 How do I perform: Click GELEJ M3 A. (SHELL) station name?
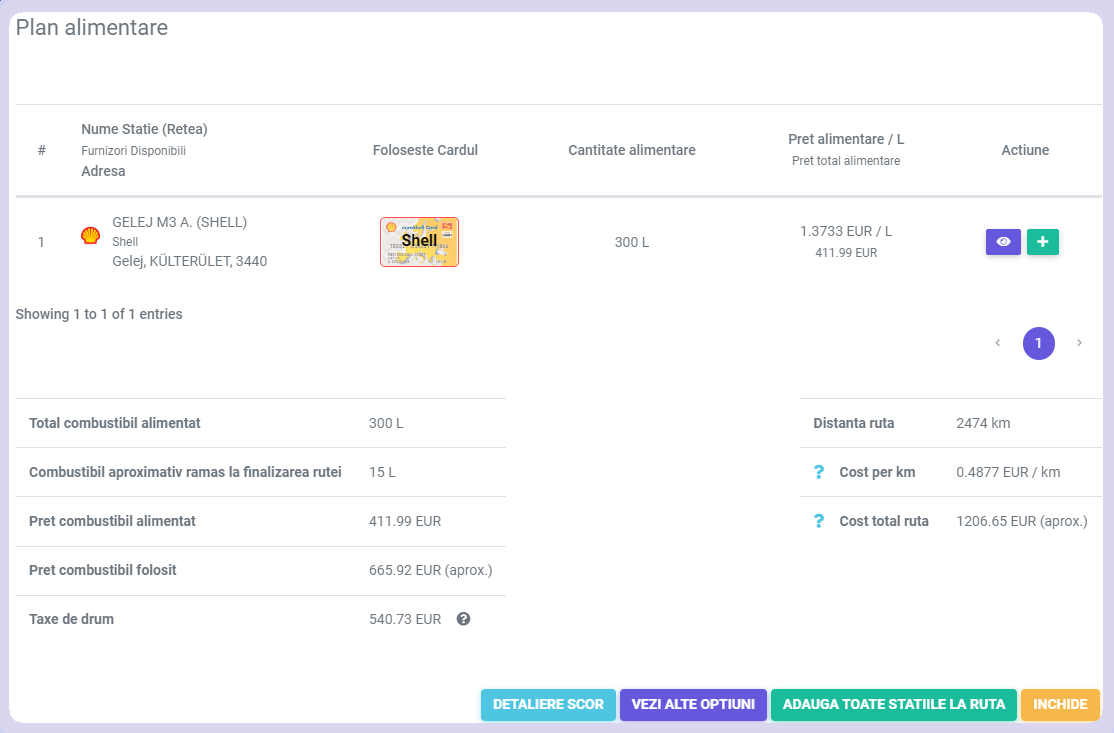coord(179,222)
